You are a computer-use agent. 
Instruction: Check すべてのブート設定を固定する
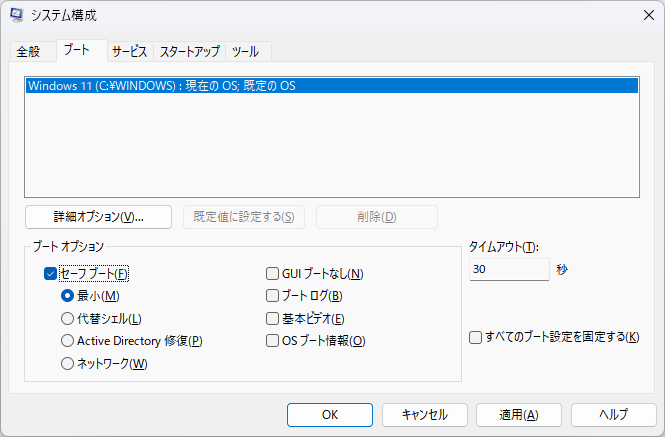(x=476, y=337)
